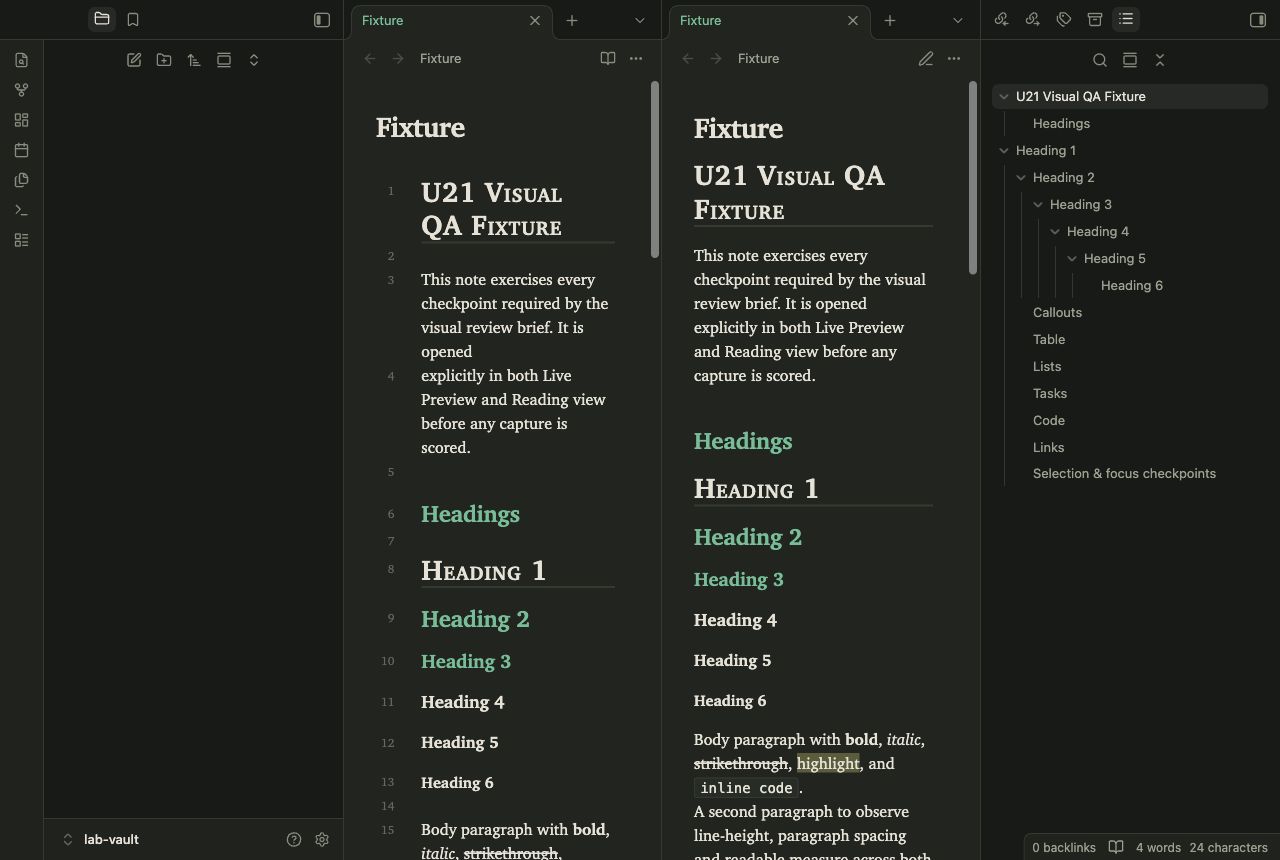Open tab list dropdown of right tab group
Viewport: 1280px width, 860px height.
coord(958,20)
